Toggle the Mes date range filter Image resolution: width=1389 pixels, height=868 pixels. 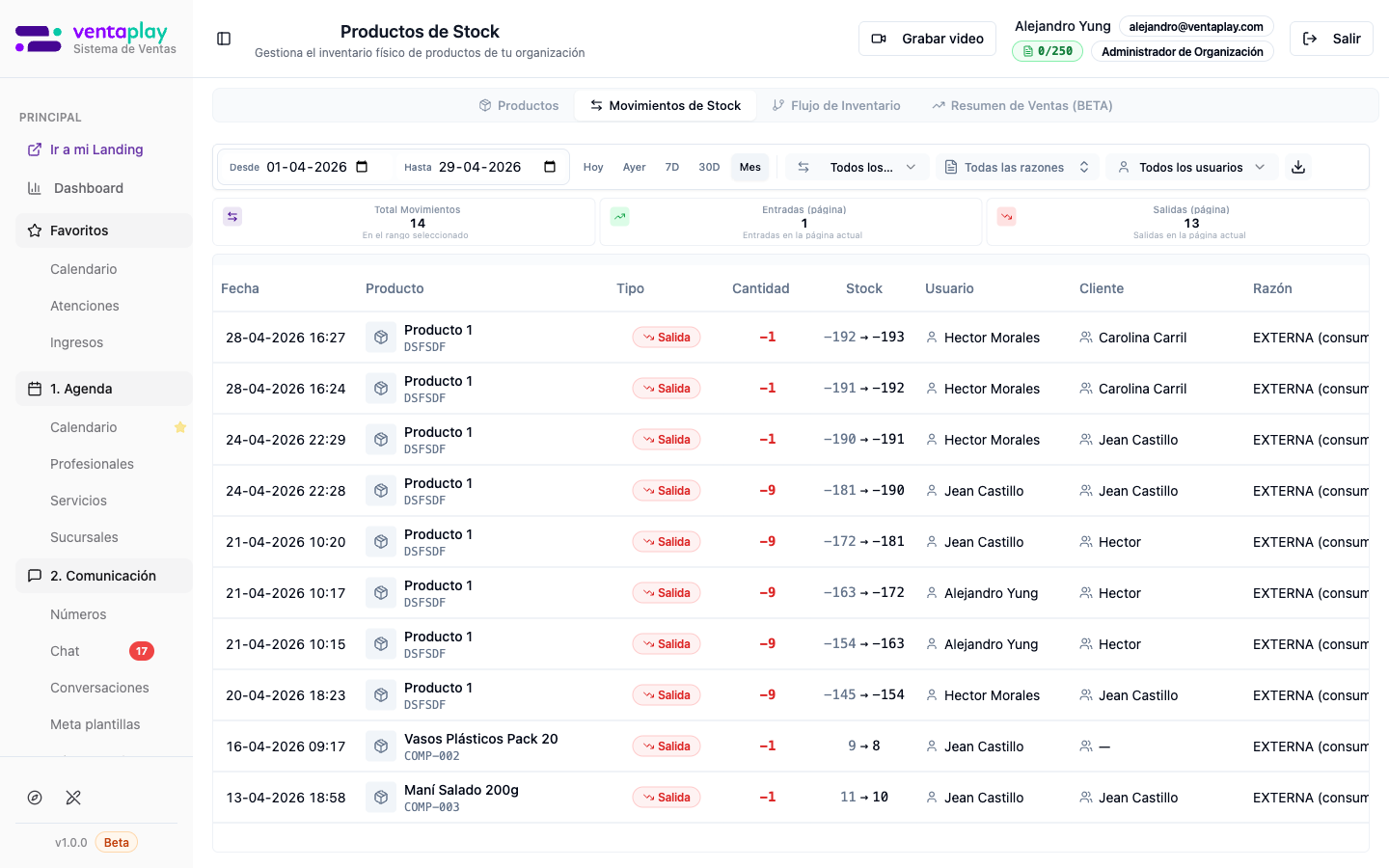coord(749,166)
